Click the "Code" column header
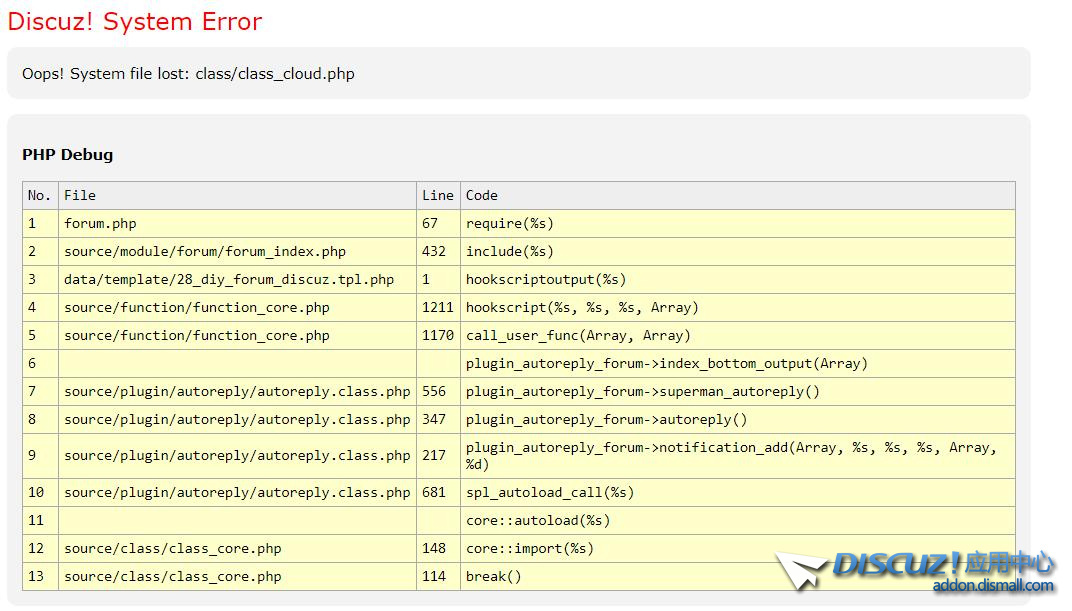The image size is (1072, 611). click(481, 196)
